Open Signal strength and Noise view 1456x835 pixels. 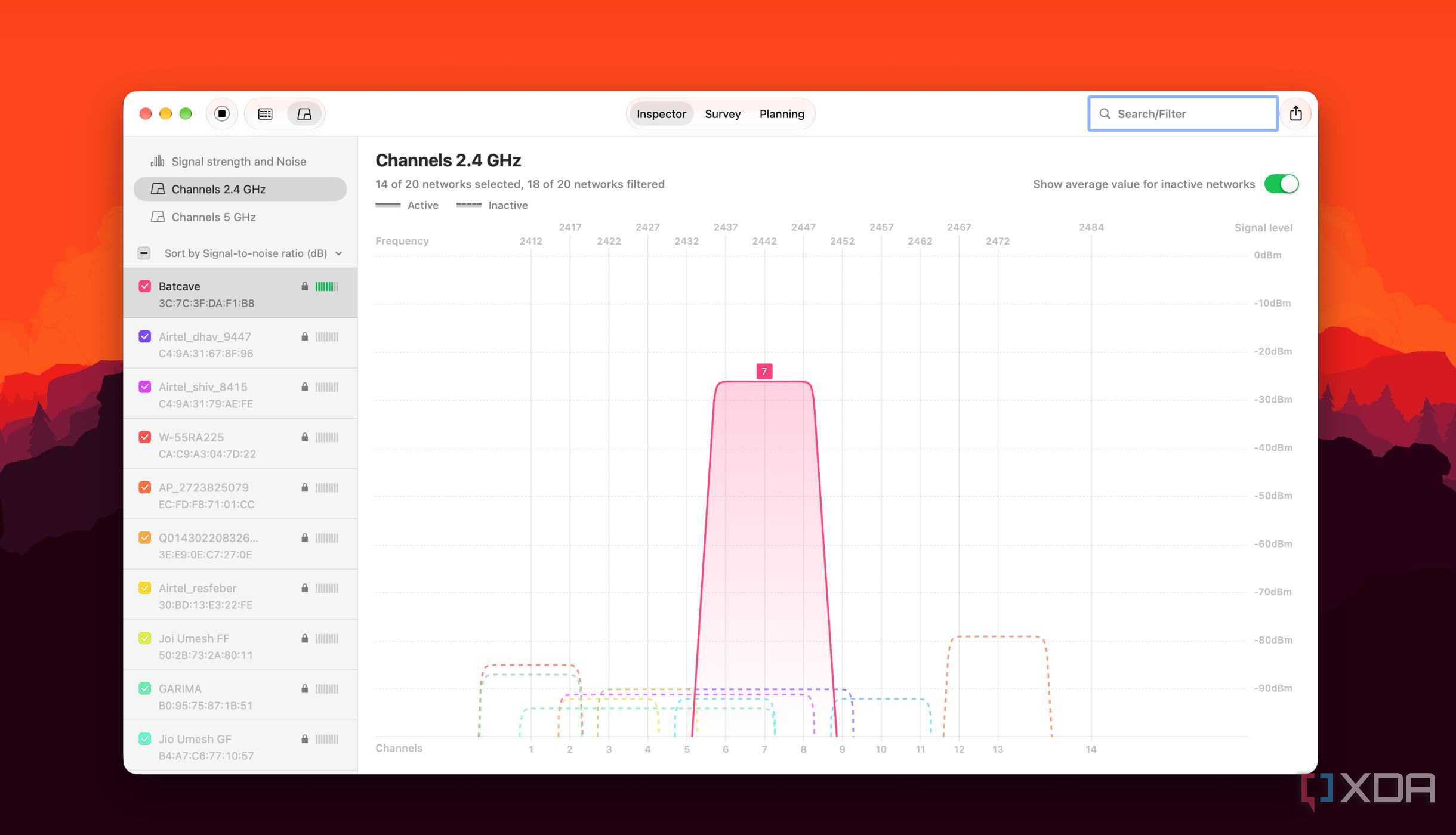[240, 161]
